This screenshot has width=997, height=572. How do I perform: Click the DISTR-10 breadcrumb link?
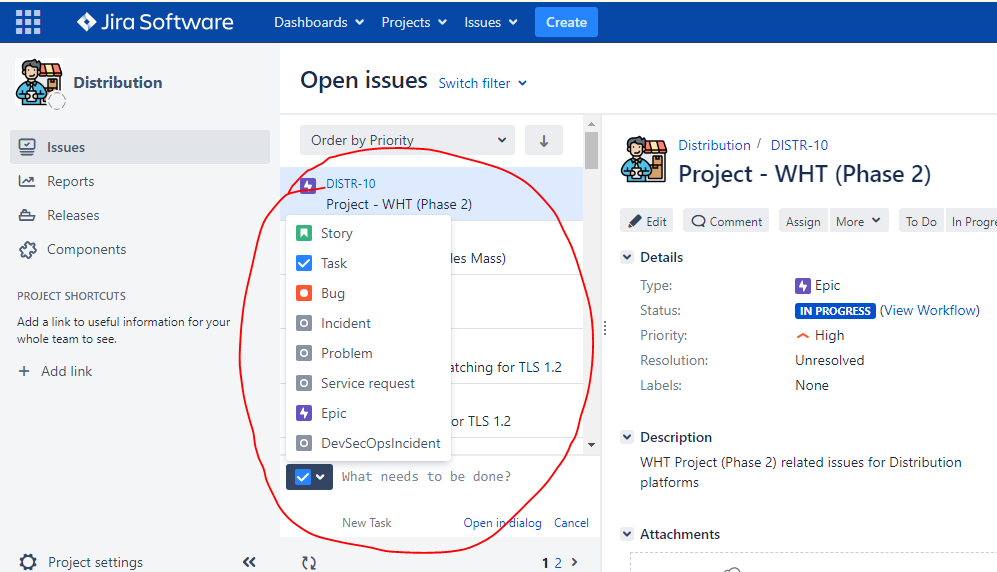pyautogui.click(x=799, y=145)
